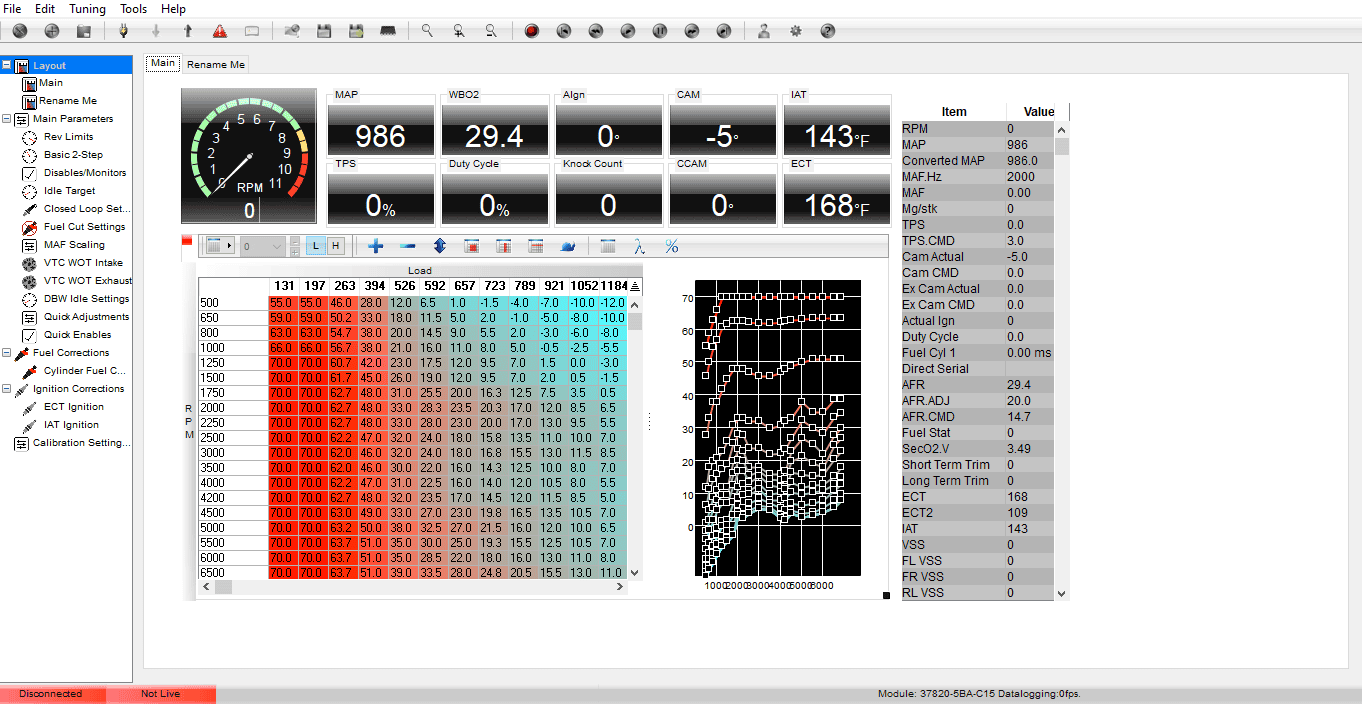Select Basic 2-Step in the tree

pyautogui.click(x=73, y=155)
